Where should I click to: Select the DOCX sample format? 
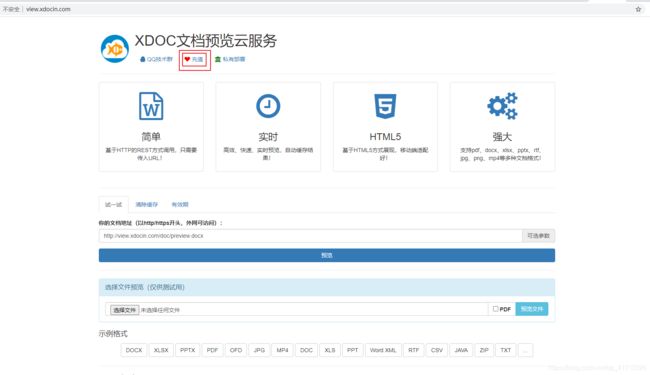pyautogui.click(x=133, y=350)
